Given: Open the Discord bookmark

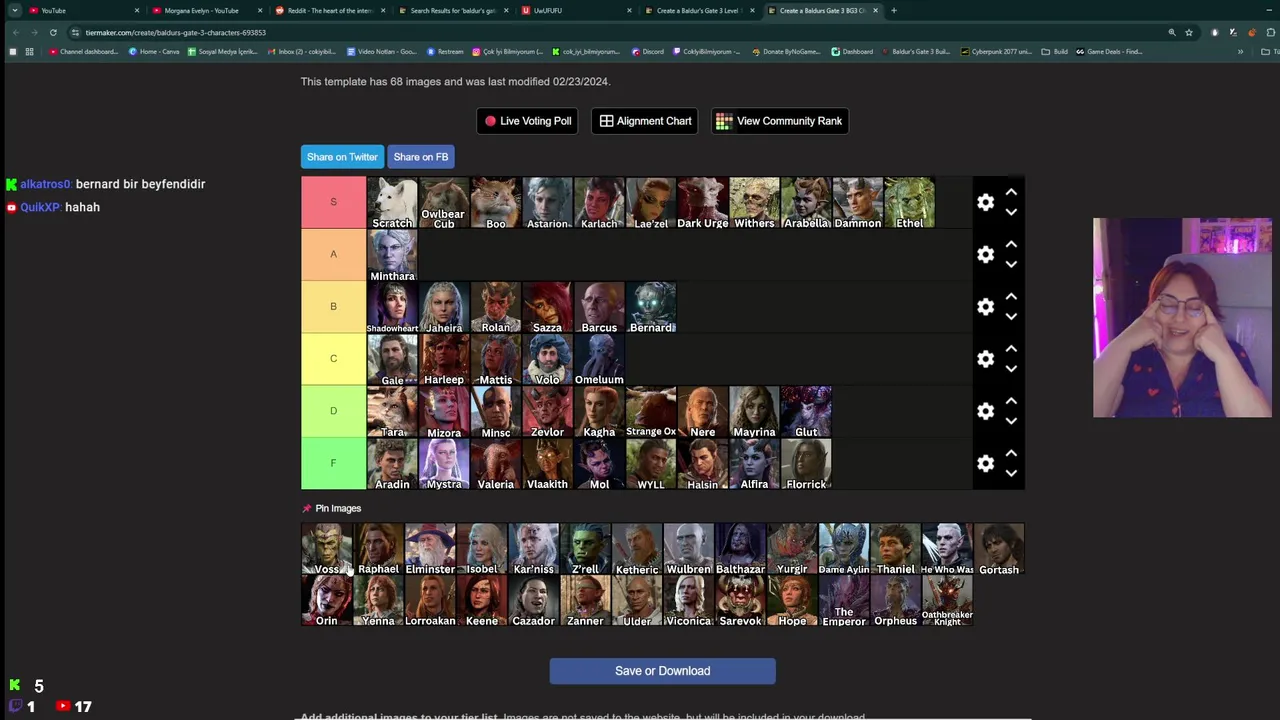Looking at the screenshot, I should point(648,51).
